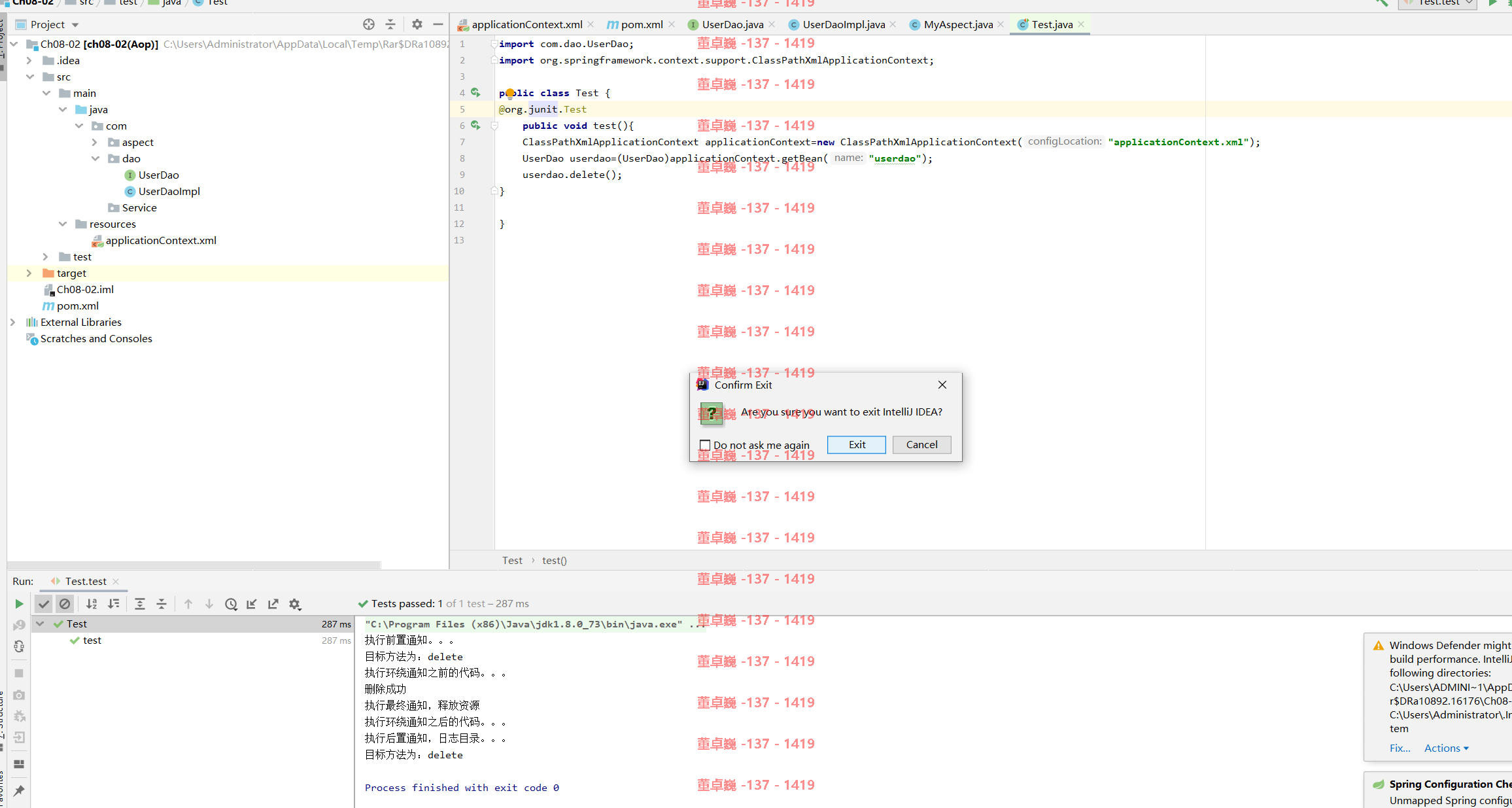
Task: Collapse the Ch08-02 project root node
Action: click(x=14, y=44)
